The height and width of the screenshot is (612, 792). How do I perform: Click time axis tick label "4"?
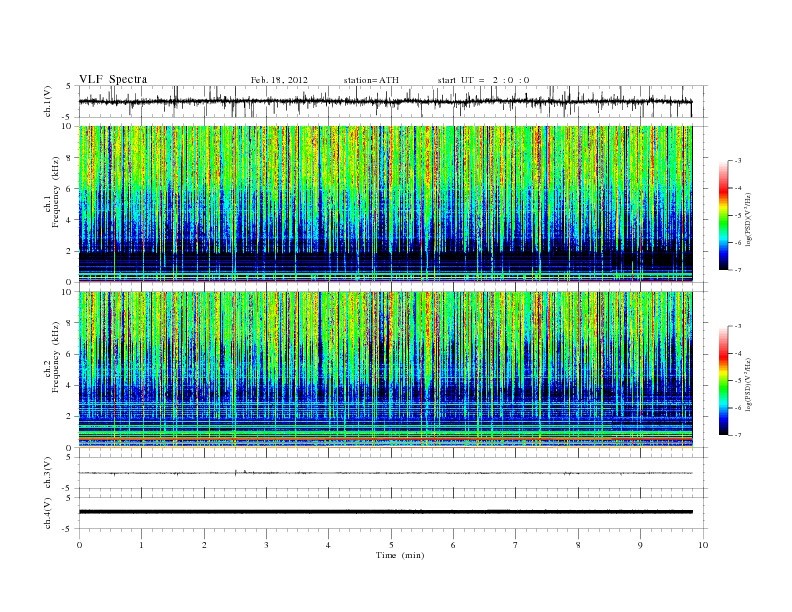click(328, 545)
